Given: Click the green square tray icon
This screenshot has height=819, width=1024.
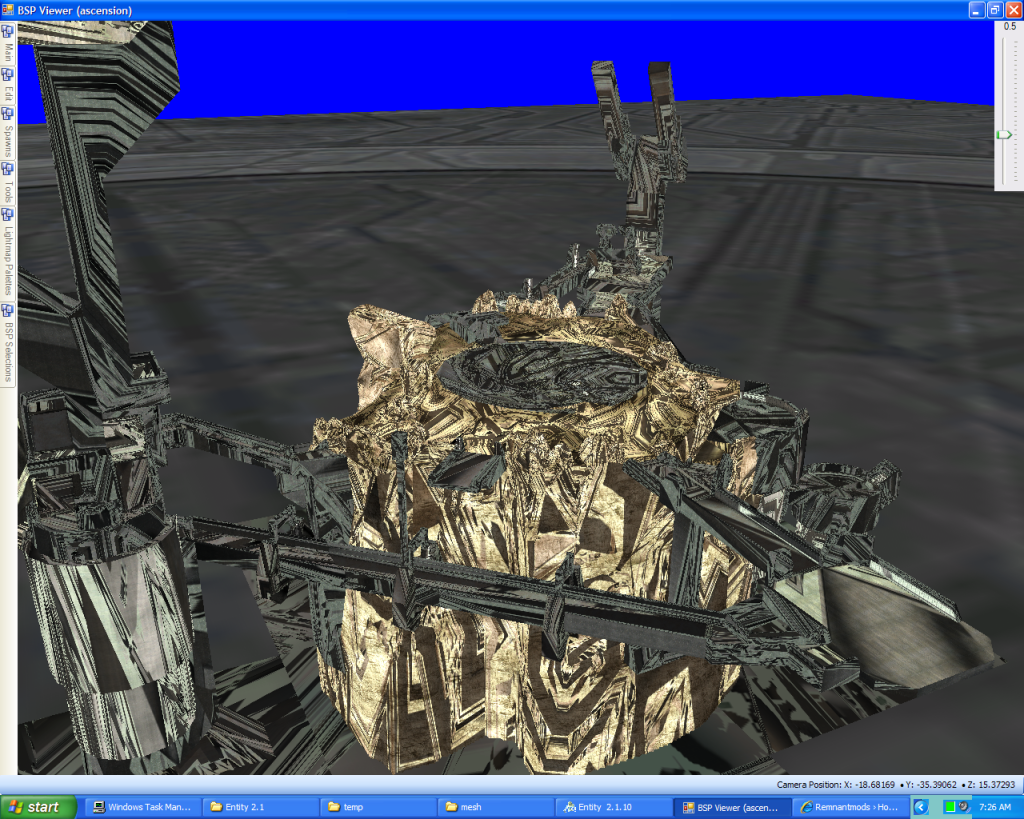Looking at the screenshot, I should pyautogui.click(x=950, y=807).
